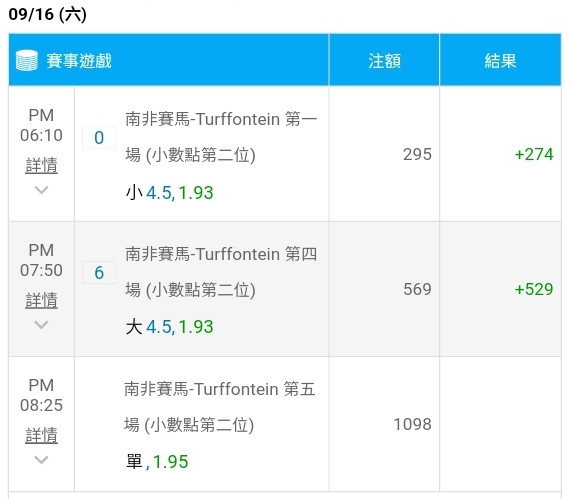The width and height of the screenshot is (566, 499).
Task: Open 詳情 link for the 06:10 PM bet
Action: pos(41,165)
